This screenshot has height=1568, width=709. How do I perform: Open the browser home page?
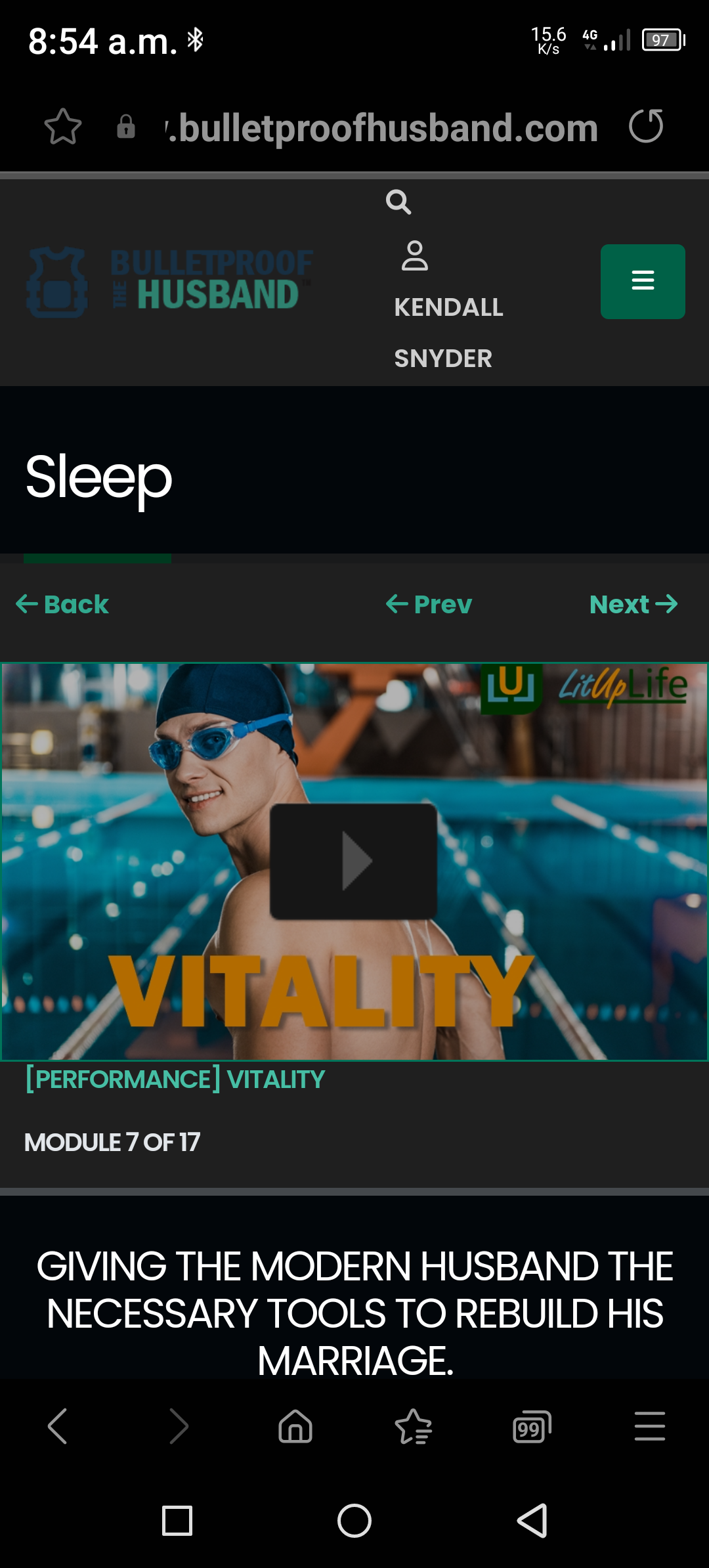pyautogui.click(x=295, y=1426)
